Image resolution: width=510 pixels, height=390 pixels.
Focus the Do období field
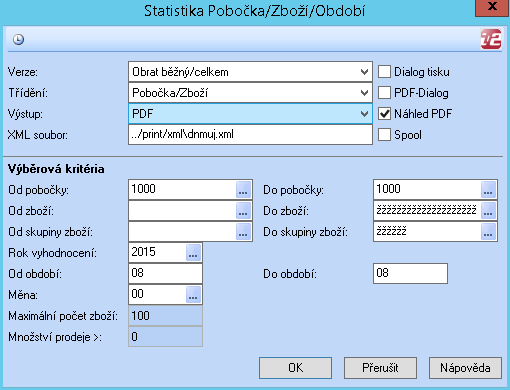point(410,273)
